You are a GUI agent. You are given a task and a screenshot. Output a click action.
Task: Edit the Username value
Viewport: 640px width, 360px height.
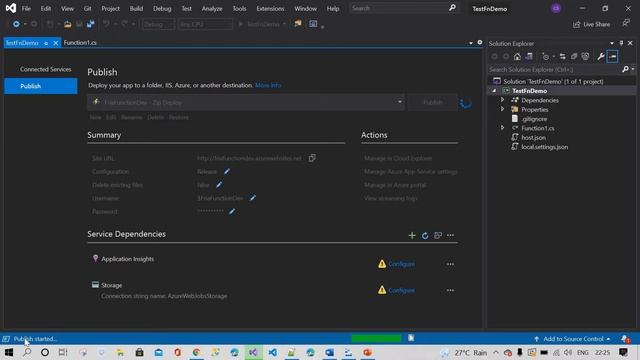pos(253,198)
